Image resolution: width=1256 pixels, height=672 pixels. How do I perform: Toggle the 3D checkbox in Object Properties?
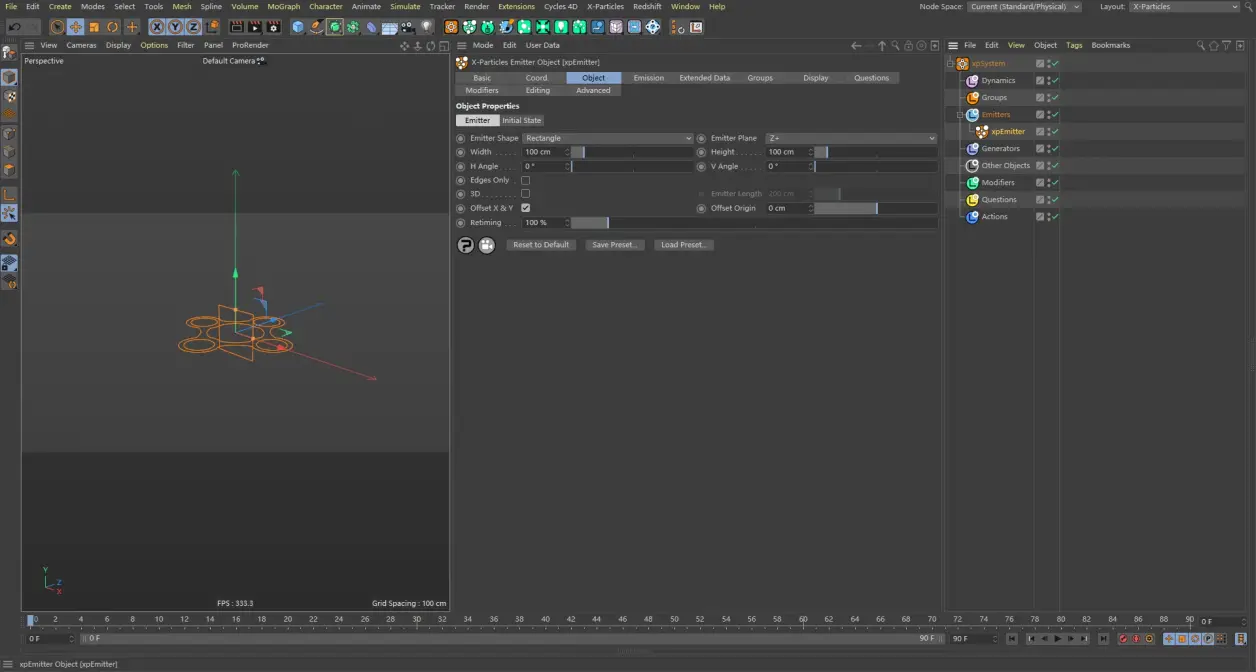coord(525,194)
